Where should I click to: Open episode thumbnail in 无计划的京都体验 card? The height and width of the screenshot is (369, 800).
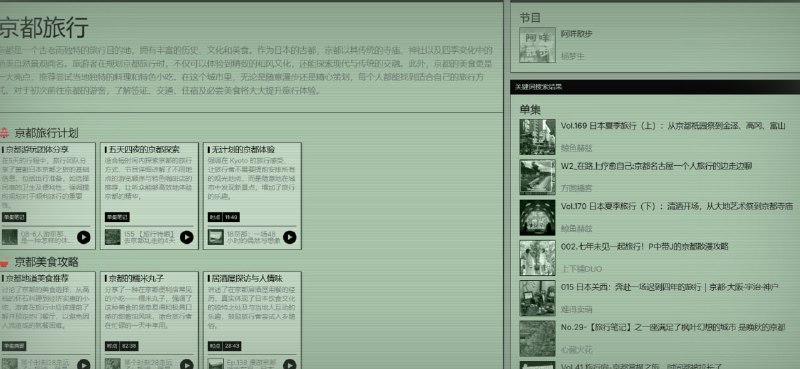tap(215, 237)
